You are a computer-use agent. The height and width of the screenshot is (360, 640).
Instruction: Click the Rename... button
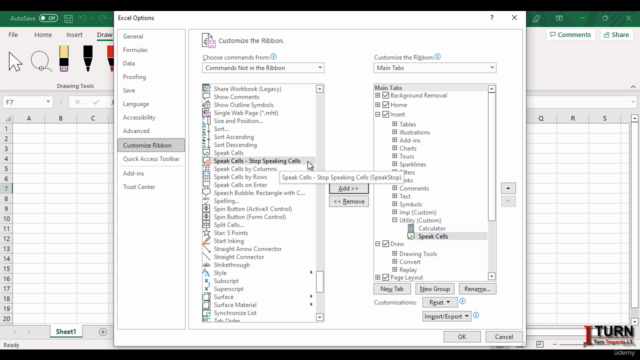[478, 289]
